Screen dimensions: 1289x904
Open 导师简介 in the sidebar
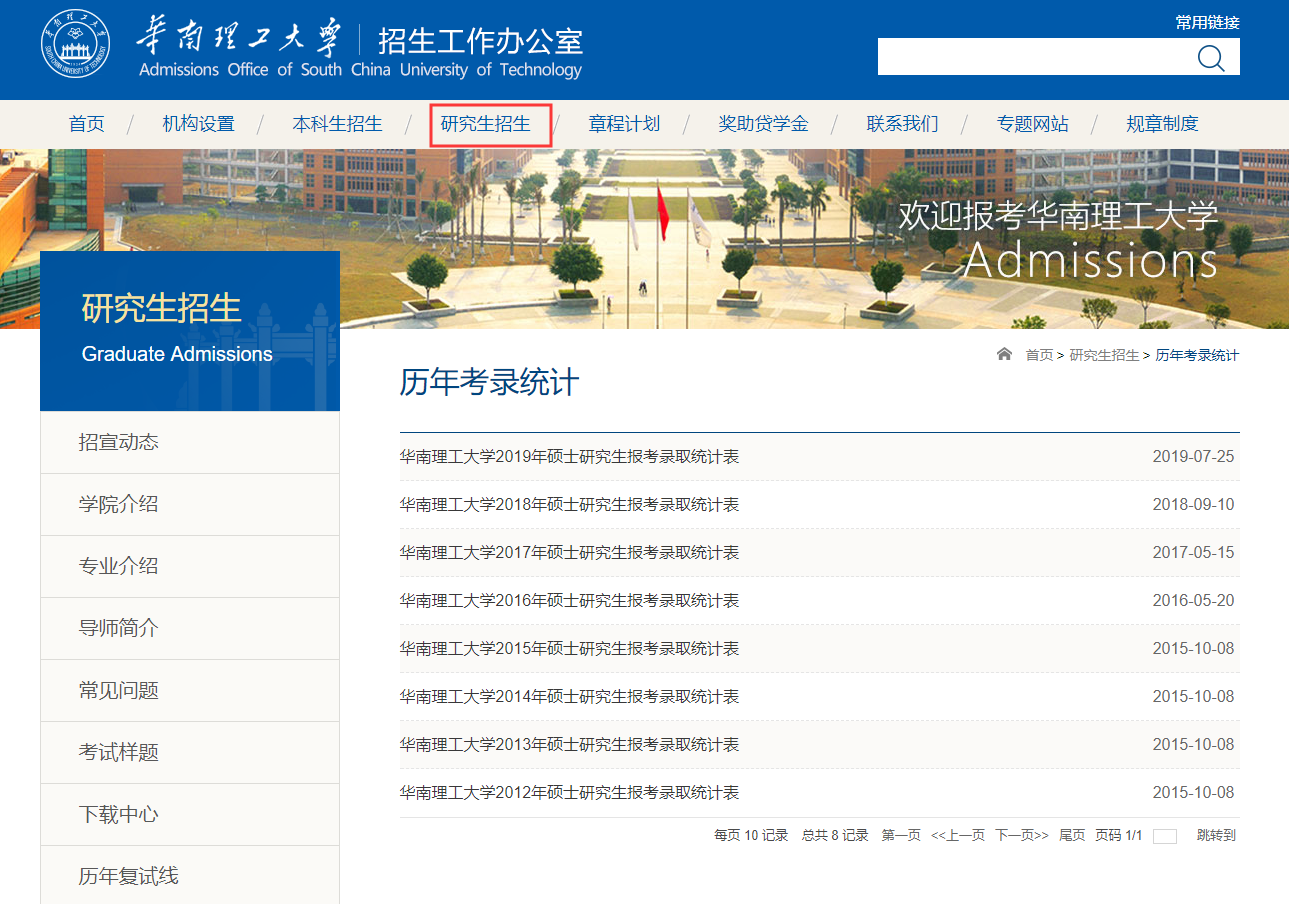[x=190, y=628]
